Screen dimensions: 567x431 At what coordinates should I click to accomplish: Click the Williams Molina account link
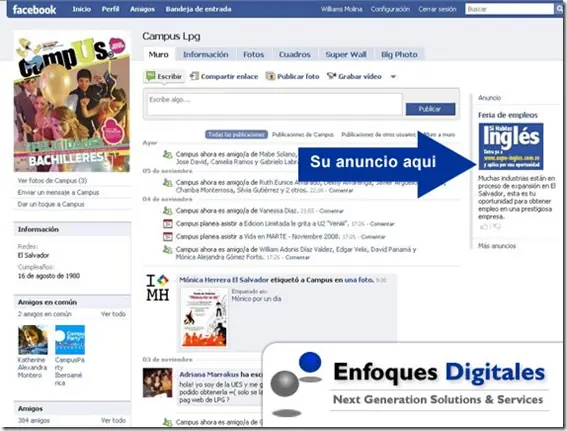341,9
